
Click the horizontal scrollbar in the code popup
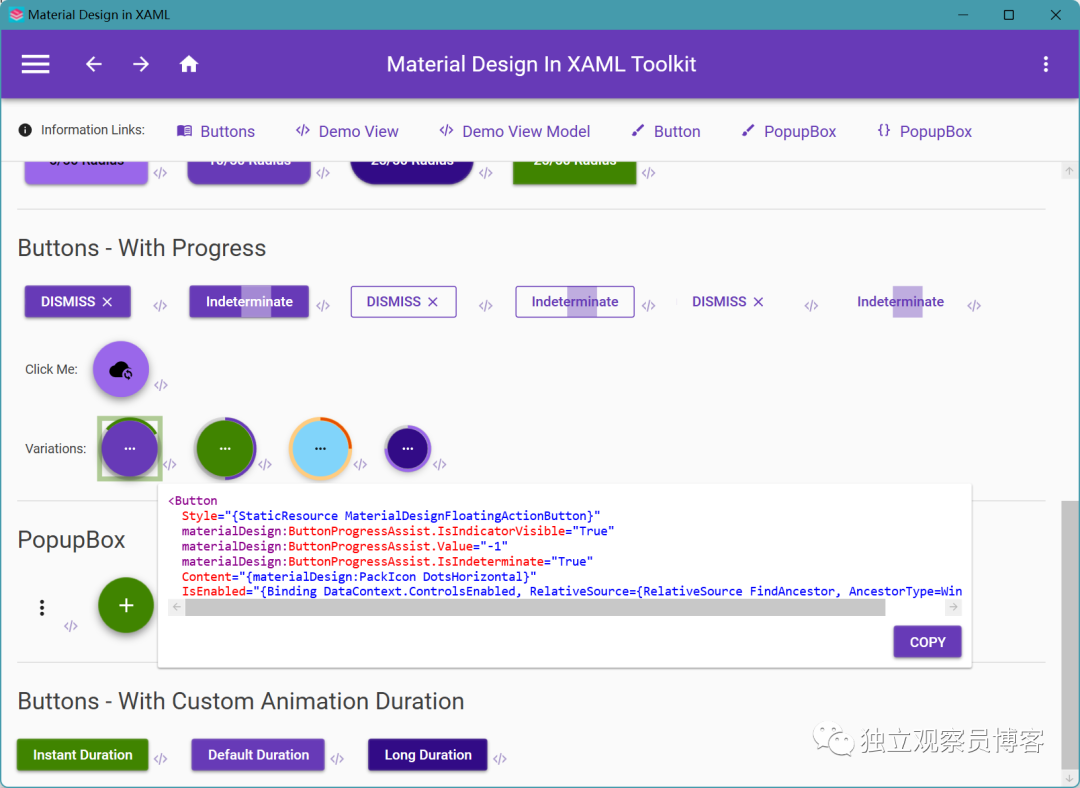click(x=535, y=607)
